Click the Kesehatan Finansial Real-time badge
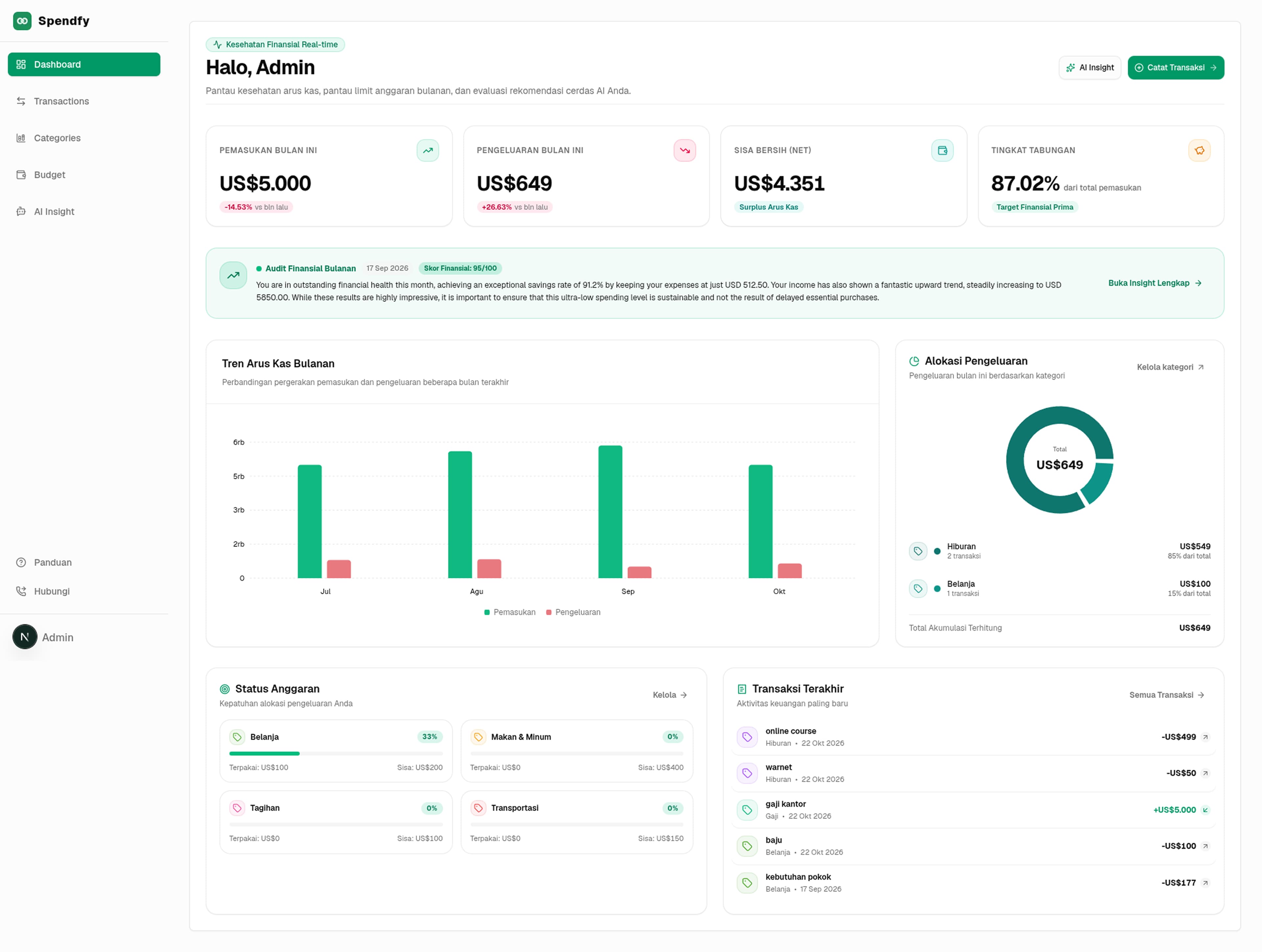 click(275, 44)
